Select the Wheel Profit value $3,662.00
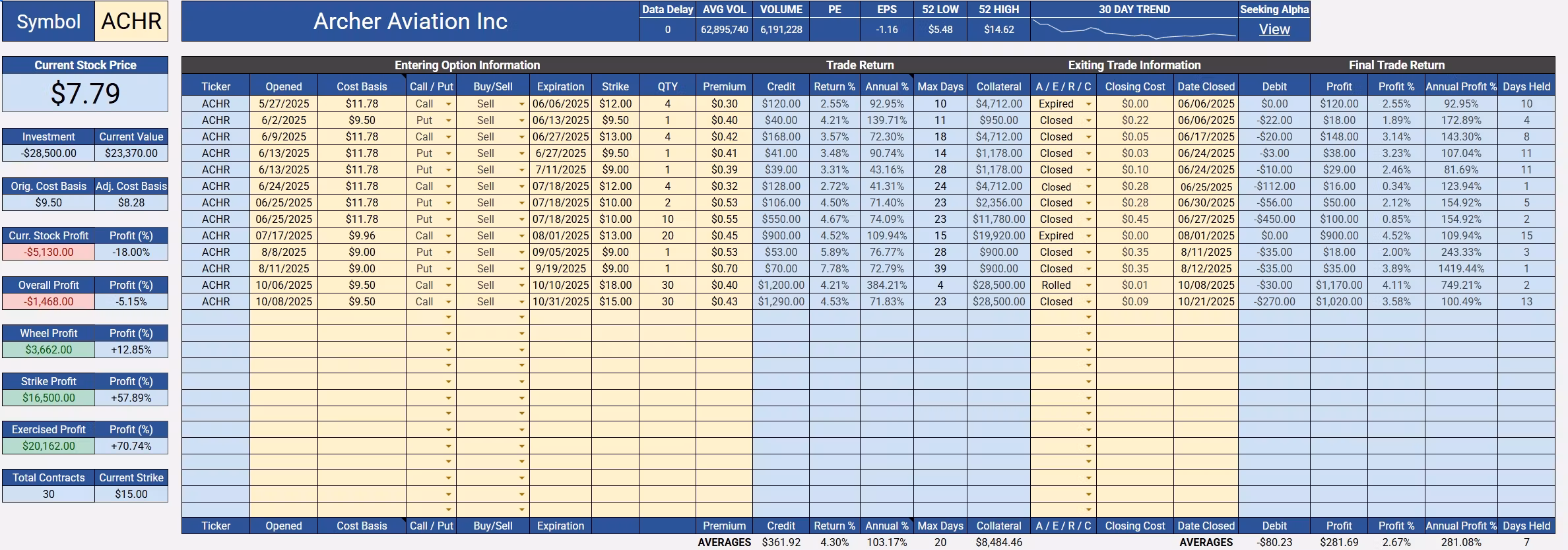This screenshot has width=1568, height=550. [49, 350]
